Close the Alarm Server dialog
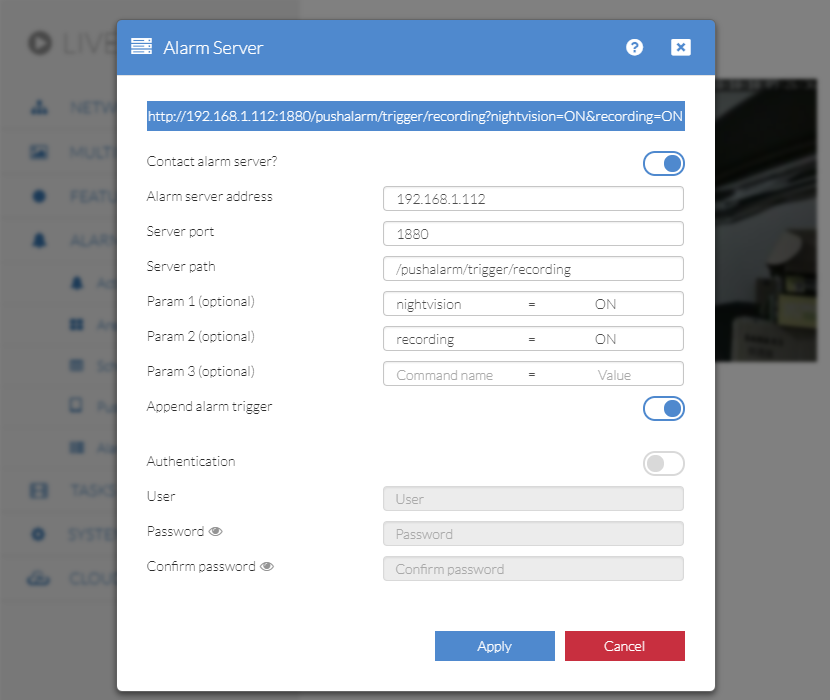Image resolution: width=830 pixels, height=700 pixels. click(680, 47)
